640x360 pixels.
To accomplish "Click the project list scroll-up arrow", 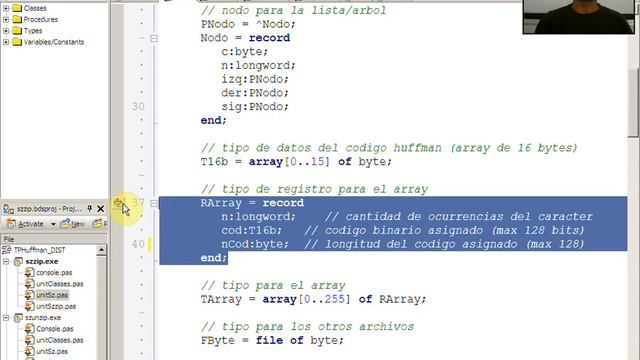I will (x=101, y=249).
